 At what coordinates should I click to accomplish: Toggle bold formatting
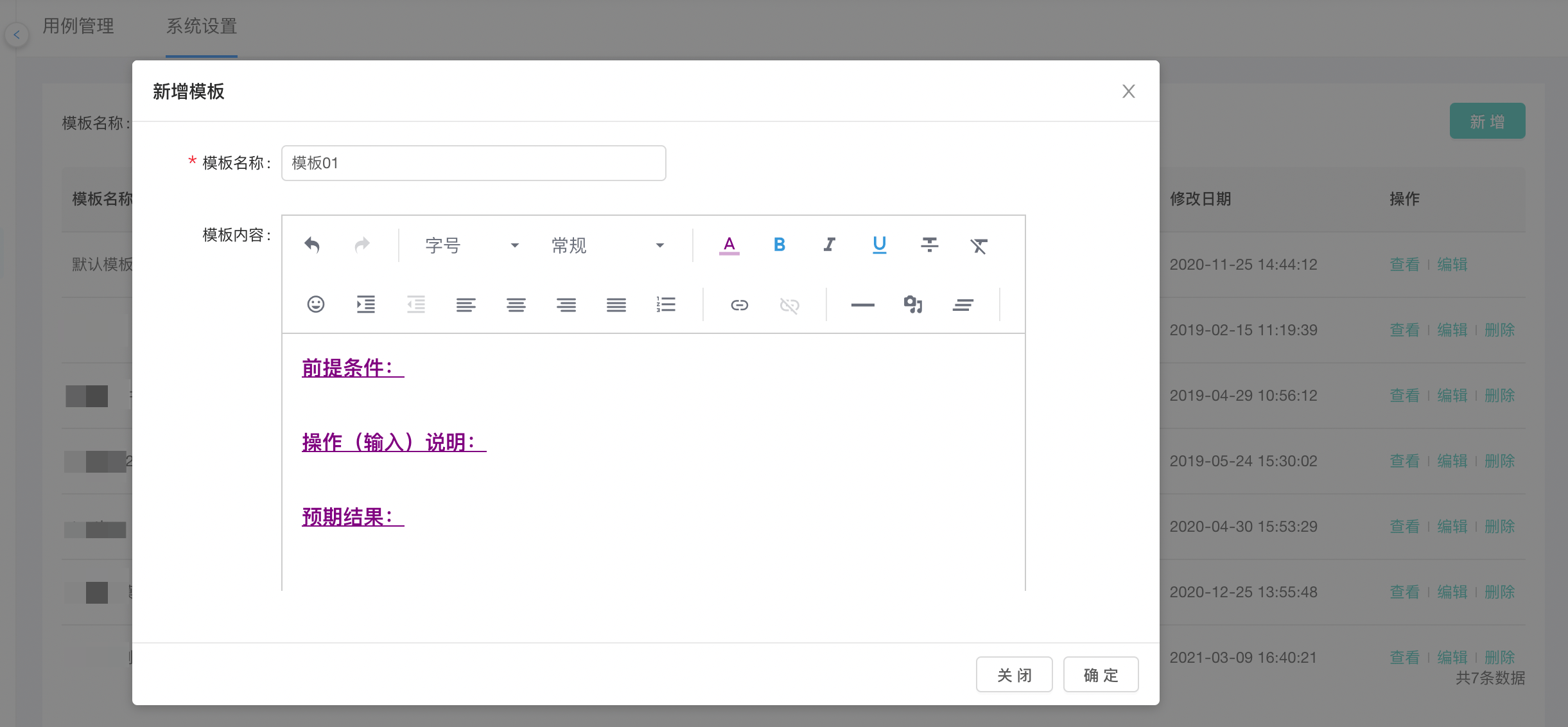click(779, 245)
